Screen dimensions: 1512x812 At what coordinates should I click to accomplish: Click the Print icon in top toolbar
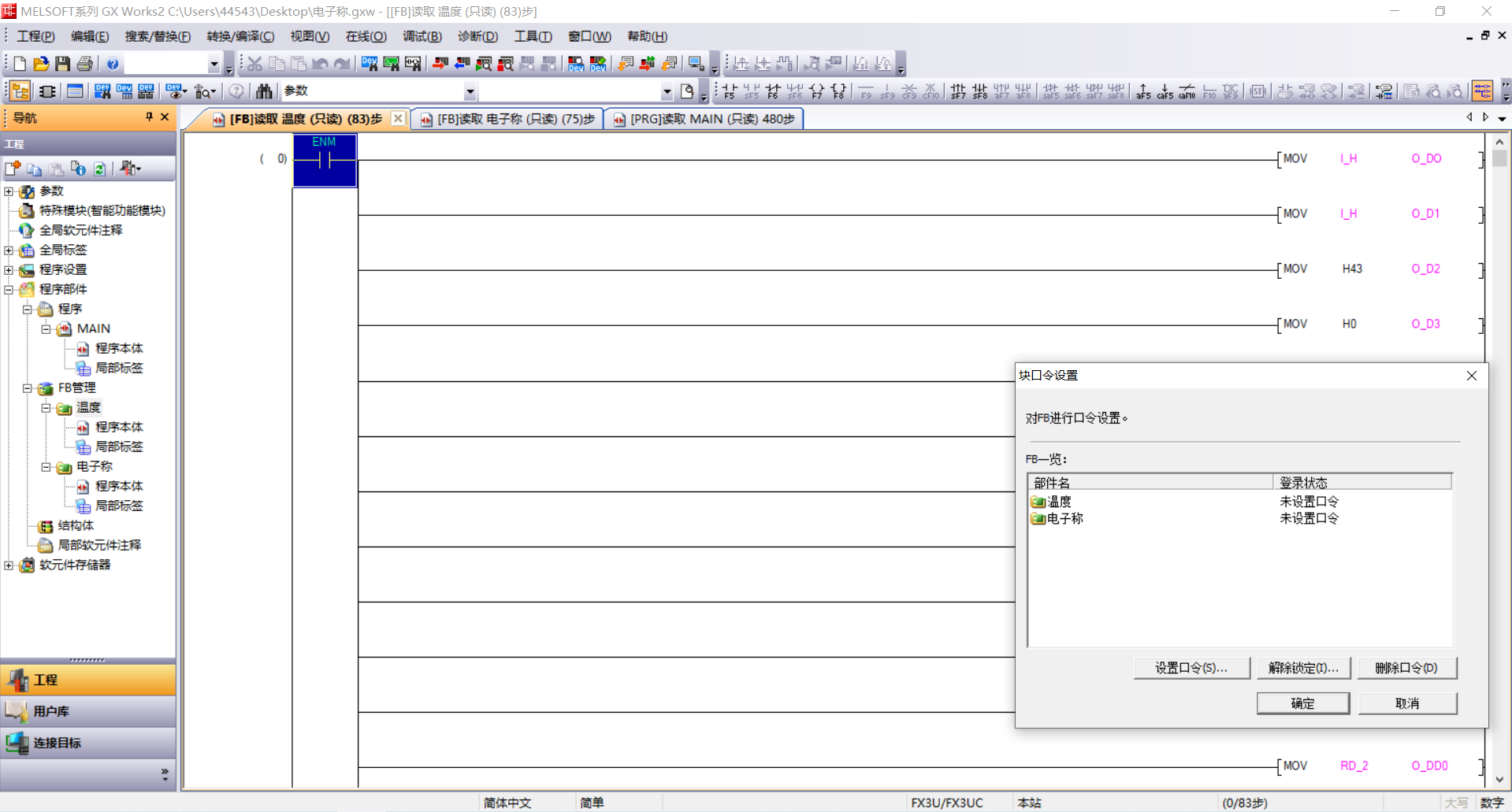[x=85, y=64]
